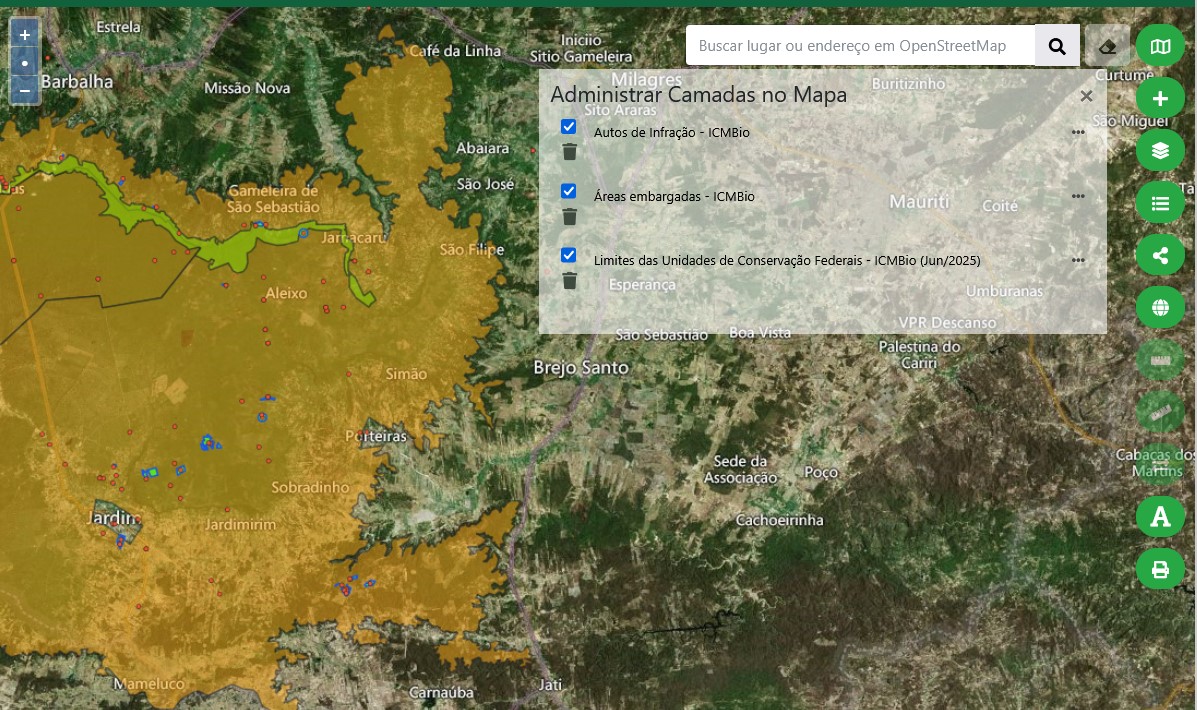This screenshot has width=1197, height=710.
Task: Open the layers stack icon in the sidebar
Action: 1160,150
